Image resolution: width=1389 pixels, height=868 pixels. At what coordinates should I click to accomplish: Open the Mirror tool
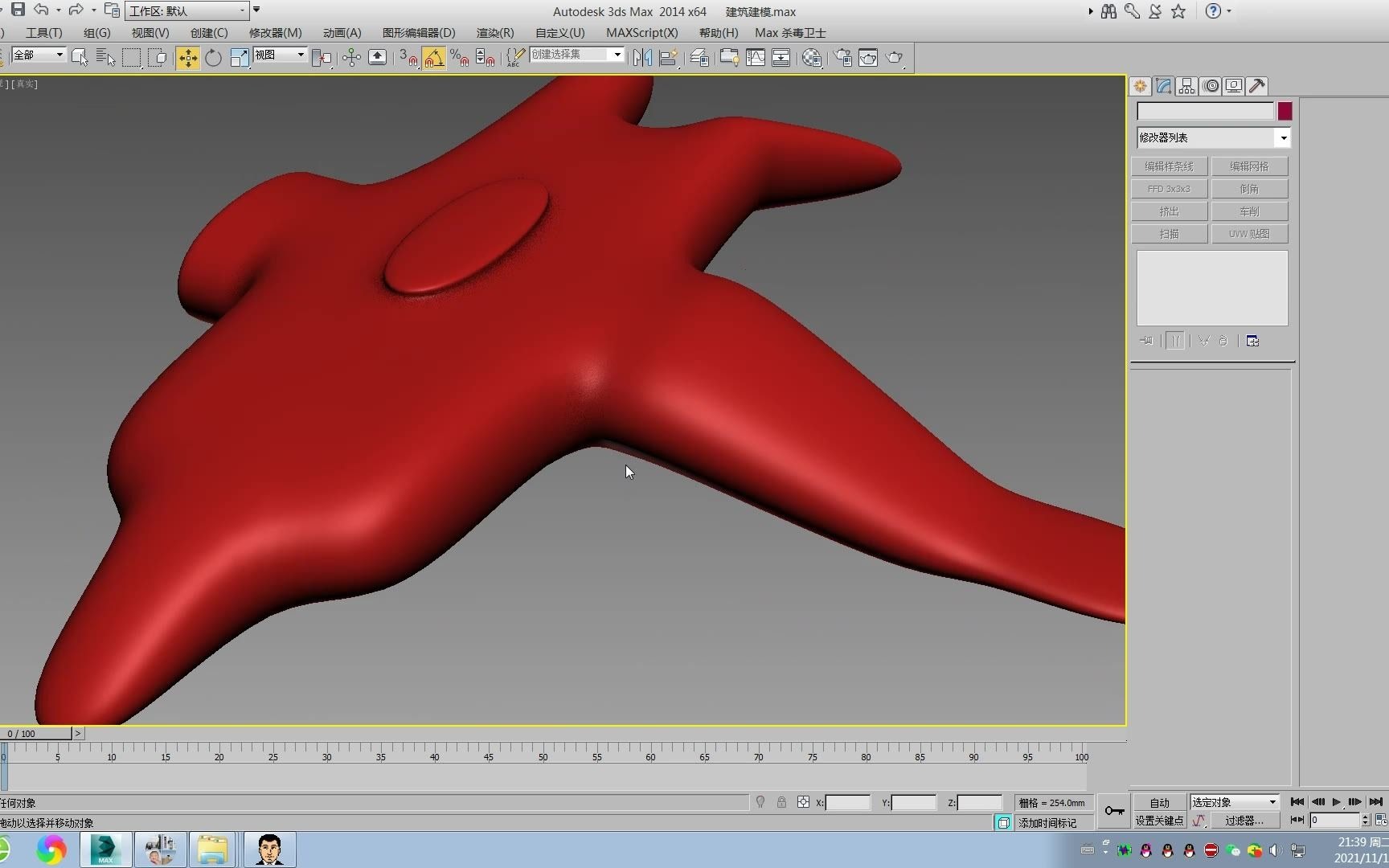pyautogui.click(x=641, y=58)
